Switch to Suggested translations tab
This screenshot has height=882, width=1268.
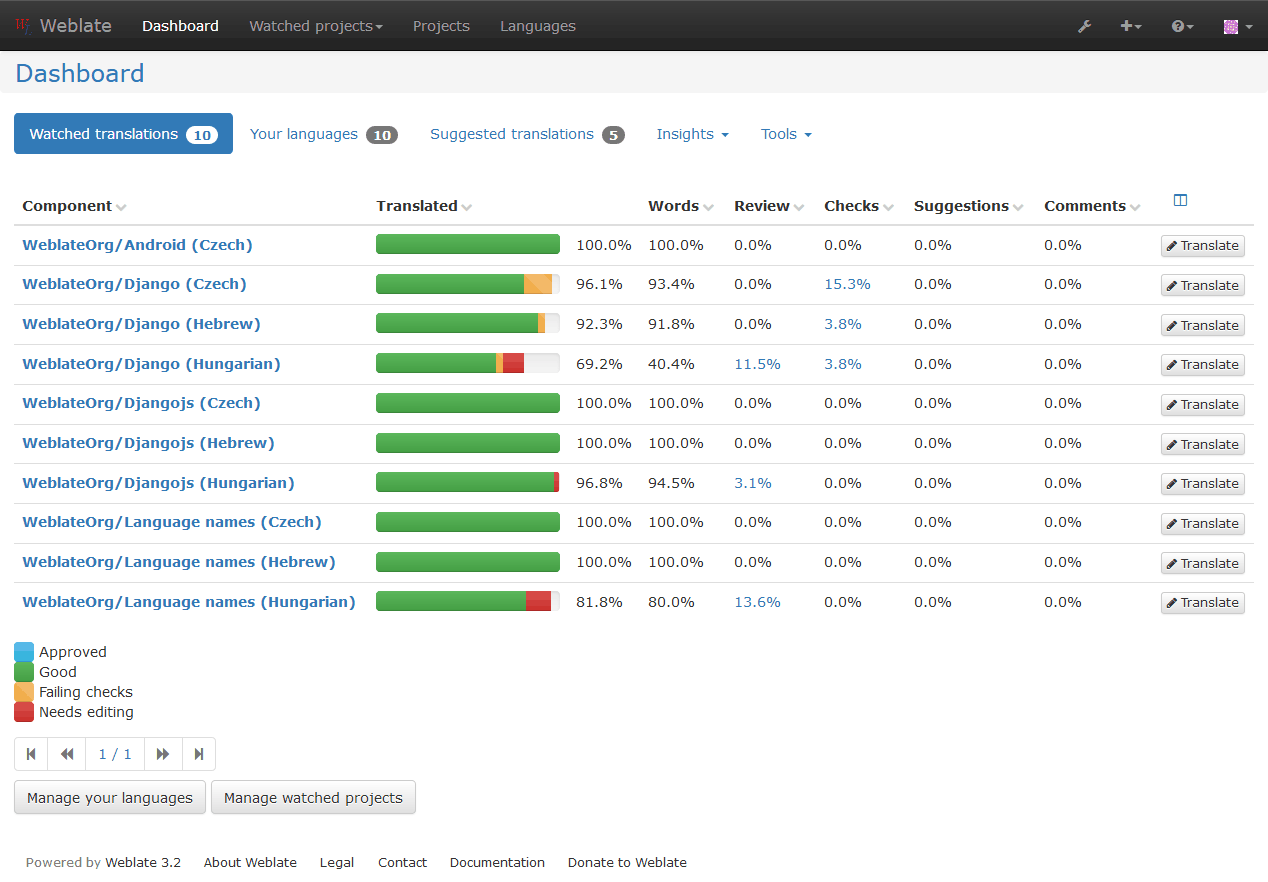tap(527, 134)
